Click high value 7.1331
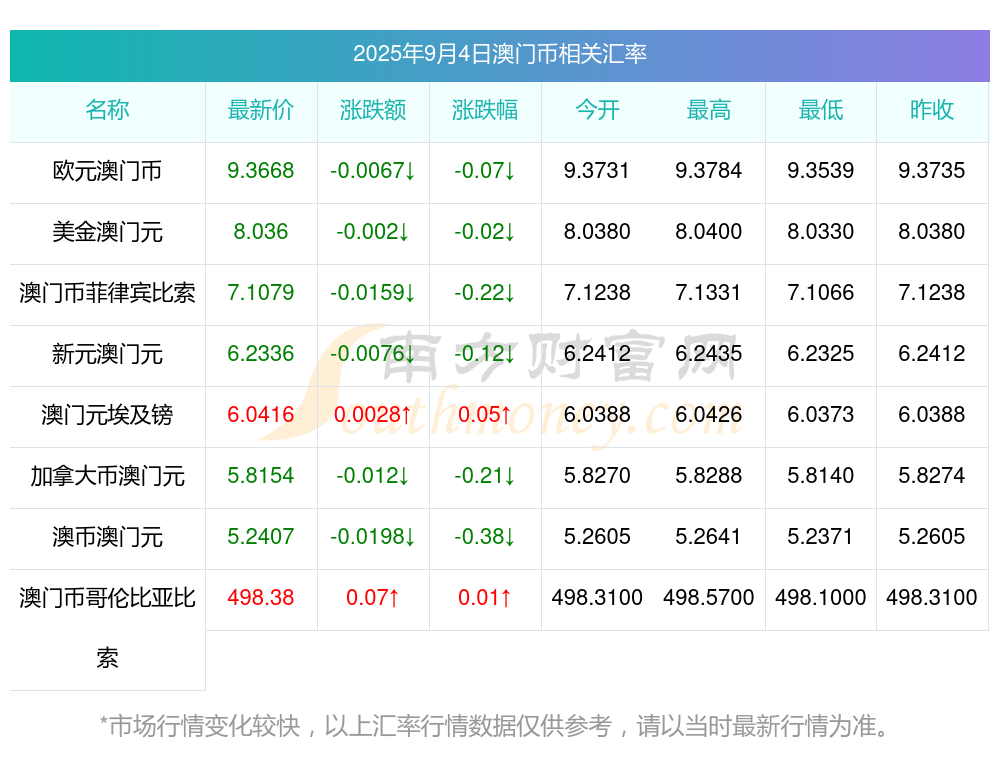1000x757 pixels. click(x=709, y=293)
